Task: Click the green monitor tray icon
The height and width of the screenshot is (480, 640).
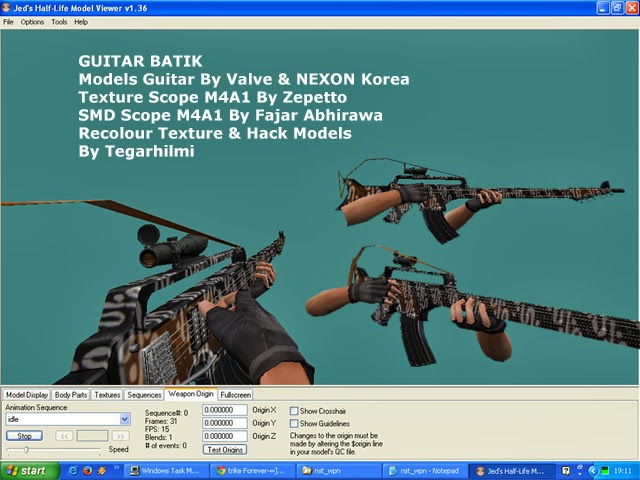Action: (605, 471)
